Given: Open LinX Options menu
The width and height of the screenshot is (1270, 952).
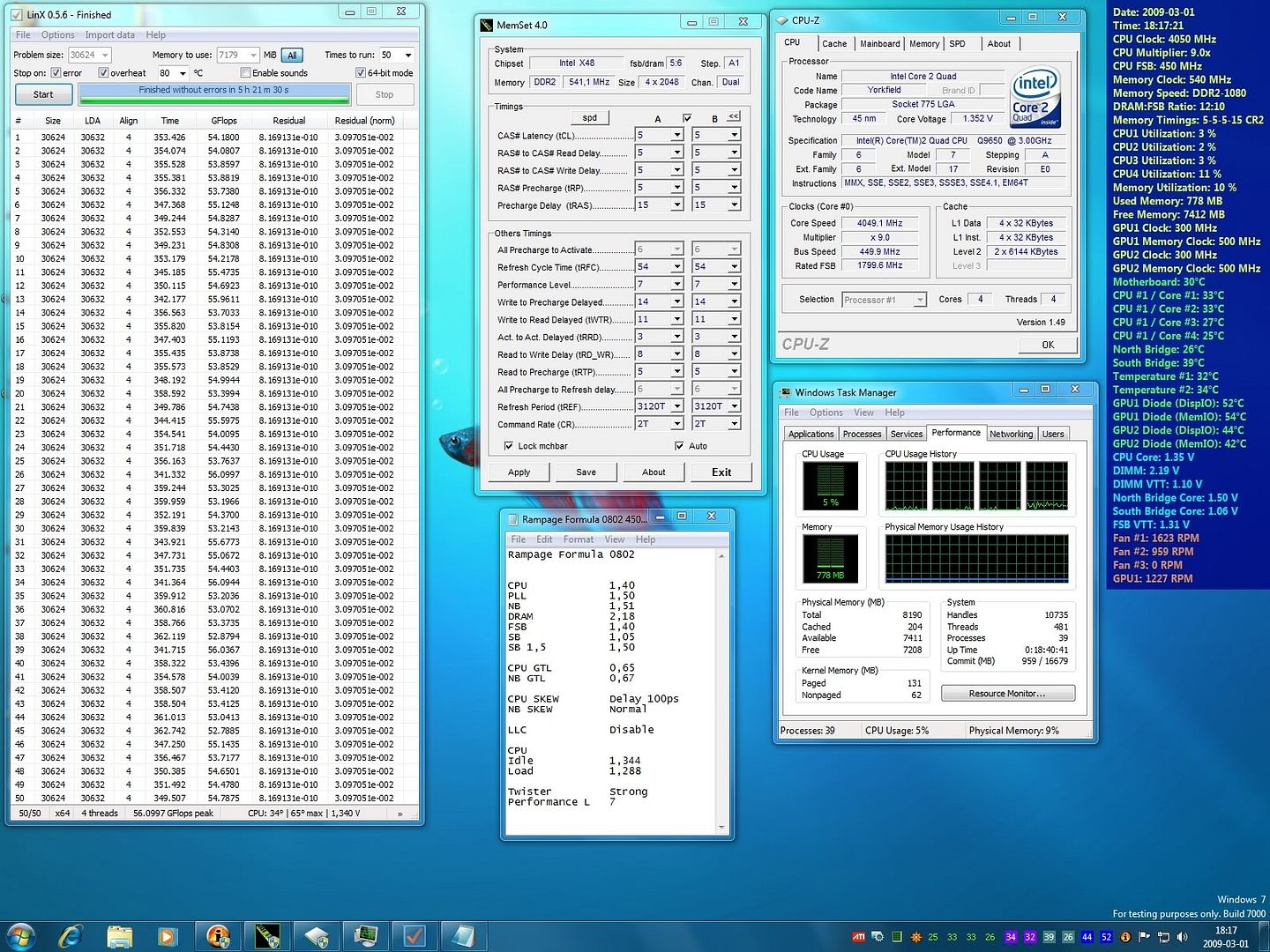Looking at the screenshot, I should (57, 35).
